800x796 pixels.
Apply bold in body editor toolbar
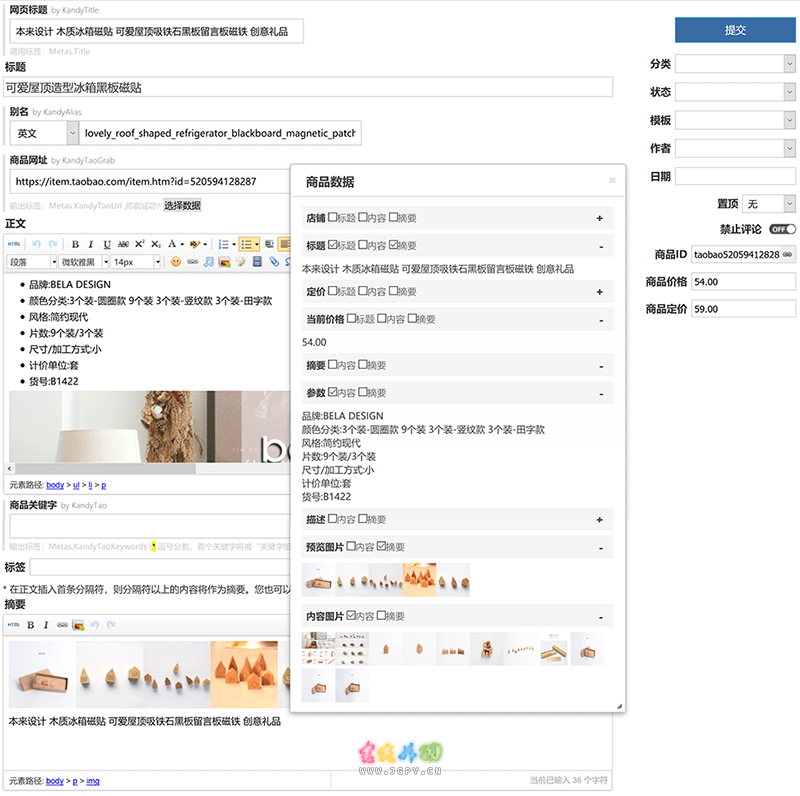pyautogui.click(x=75, y=244)
